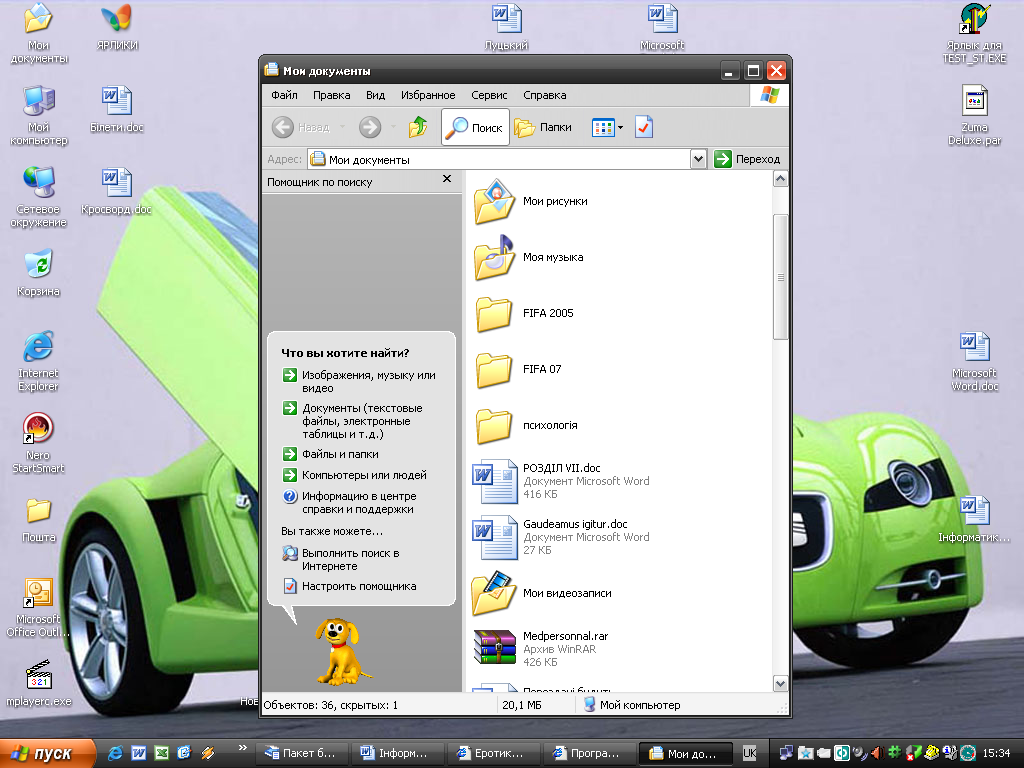
Task: Select the Сетевое окружение desktop icon
Action: coord(39,196)
